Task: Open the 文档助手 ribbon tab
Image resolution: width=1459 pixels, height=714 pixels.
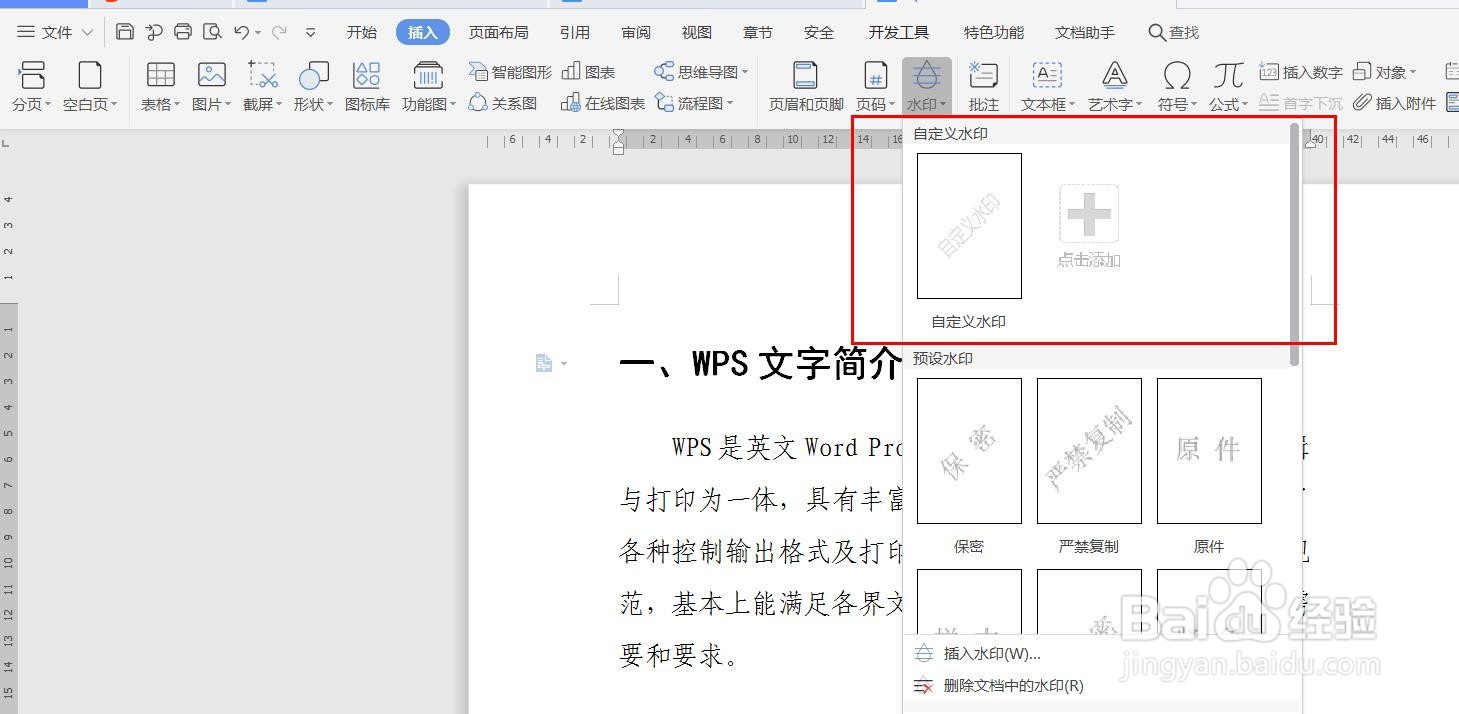Action: click(1085, 32)
